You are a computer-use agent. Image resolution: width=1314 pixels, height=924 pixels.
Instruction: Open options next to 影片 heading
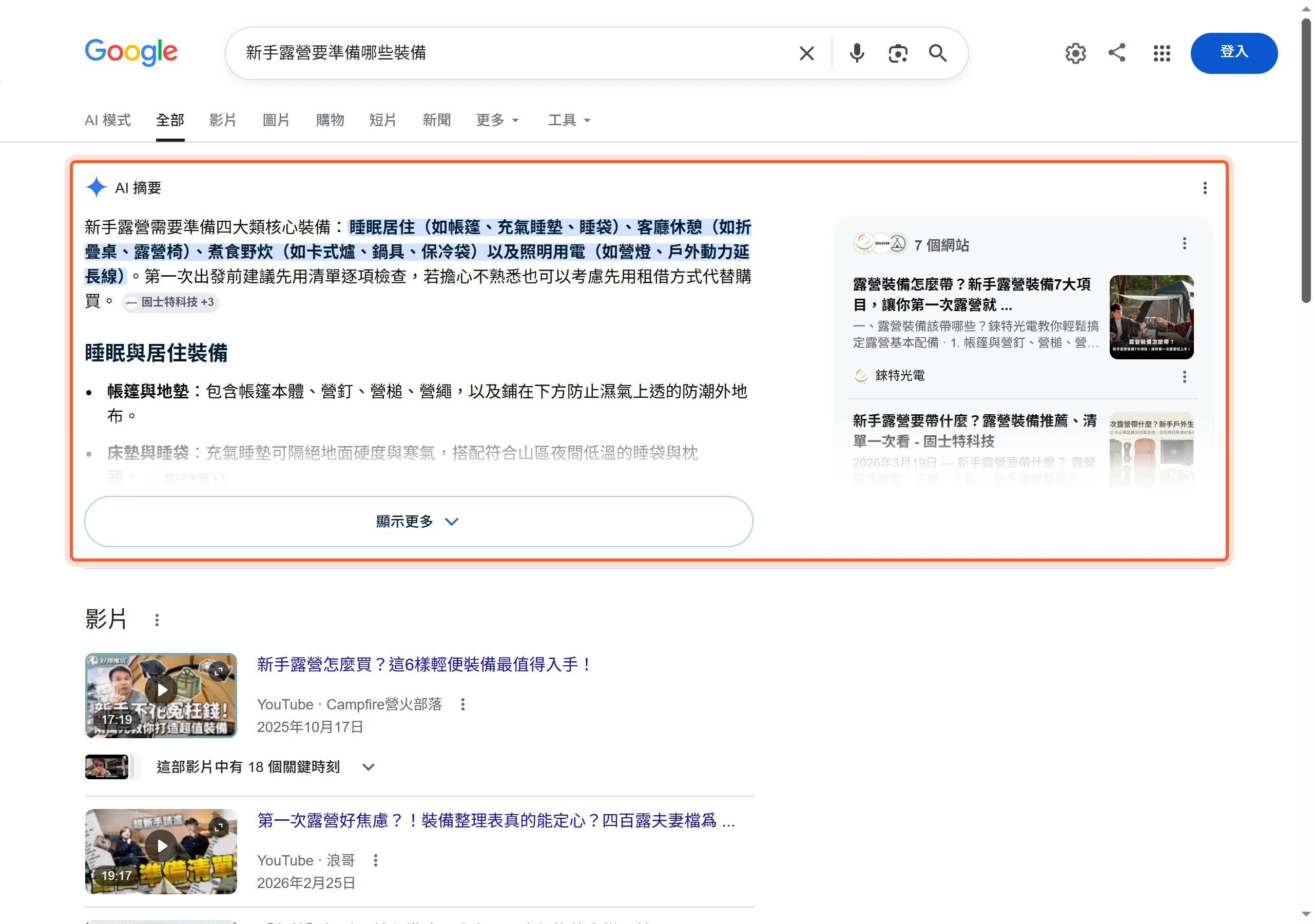click(x=156, y=620)
